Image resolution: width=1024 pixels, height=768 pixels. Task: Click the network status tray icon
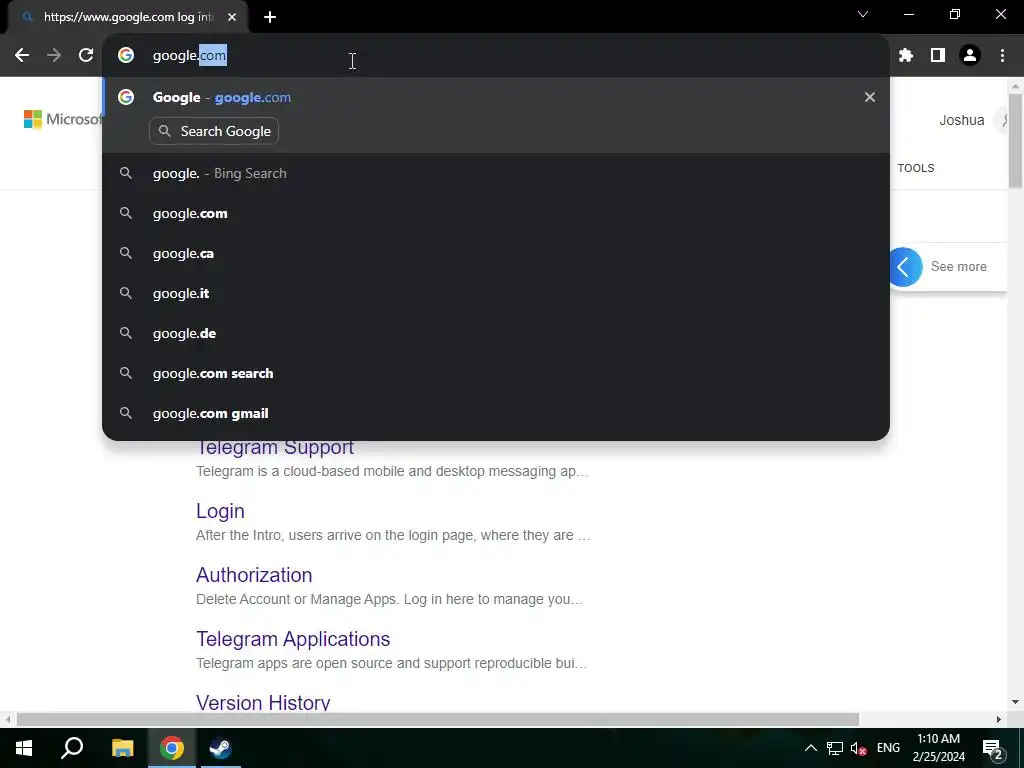pyautogui.click(x=835, y=748)
